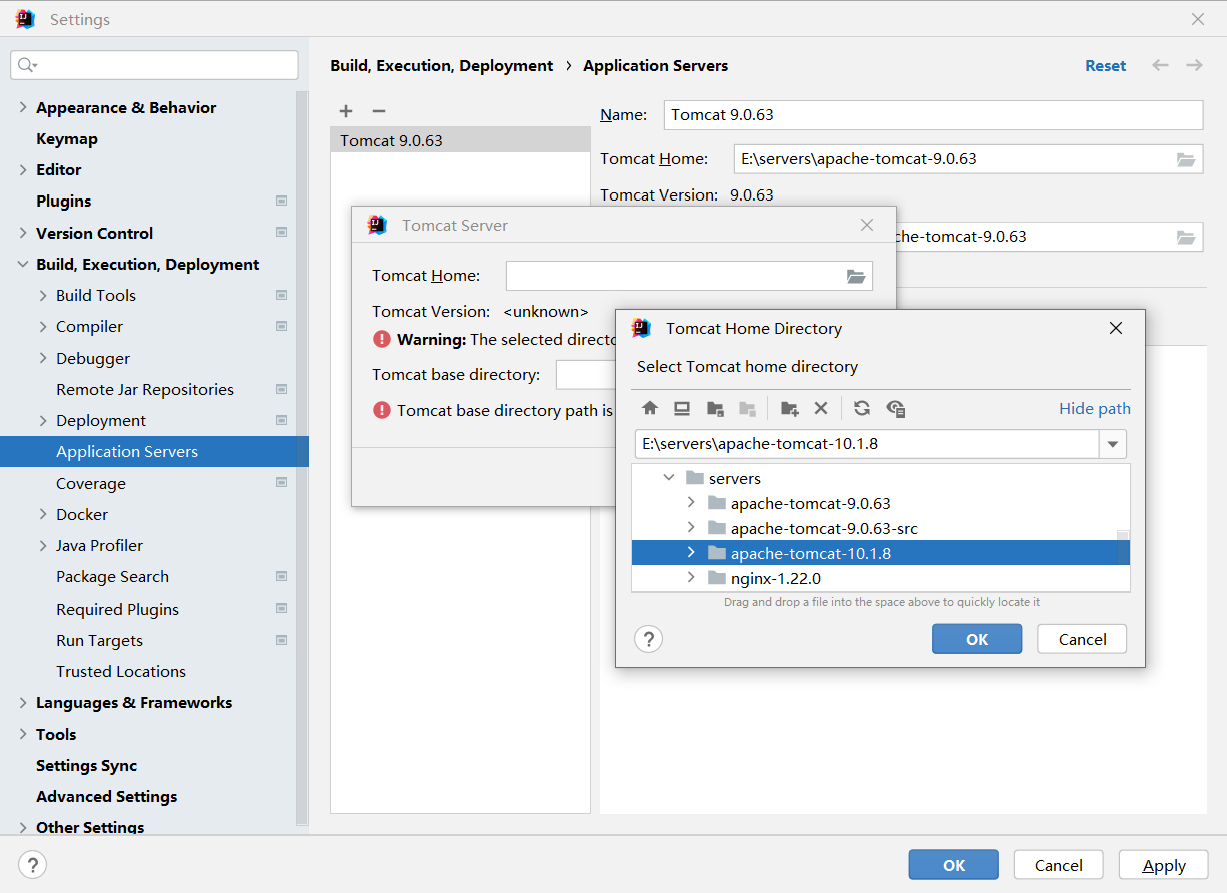Open help in the Settings window
Image resolution: width=1227 pixels, height=893 pixels.
point(32,865)
